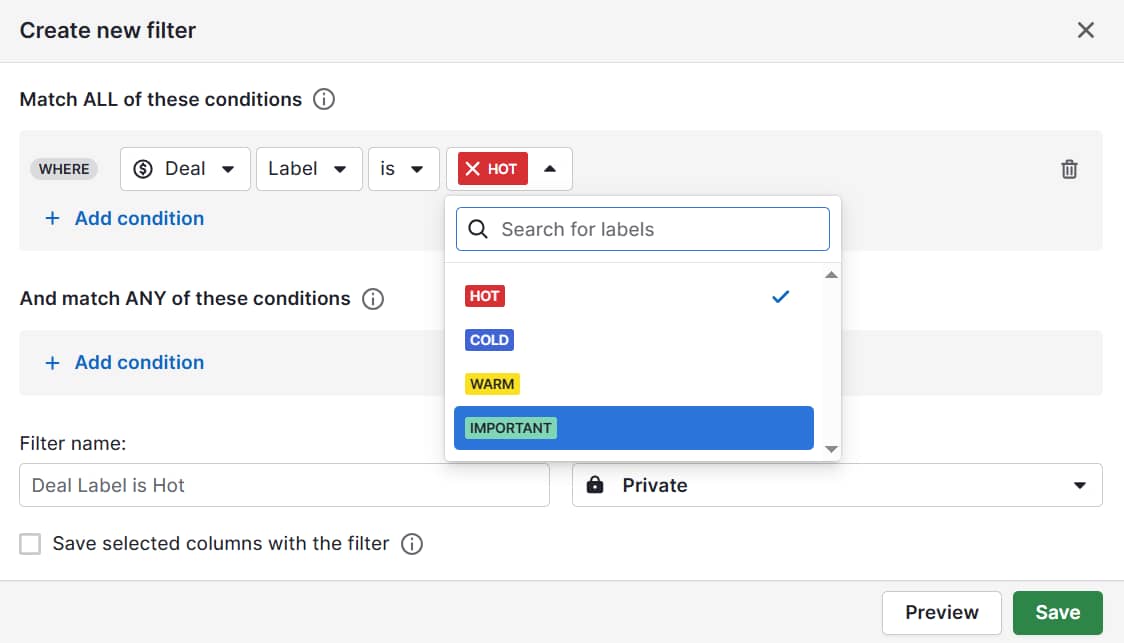Open the info tooltip next to Match ALL conditions

click(324, 99)
